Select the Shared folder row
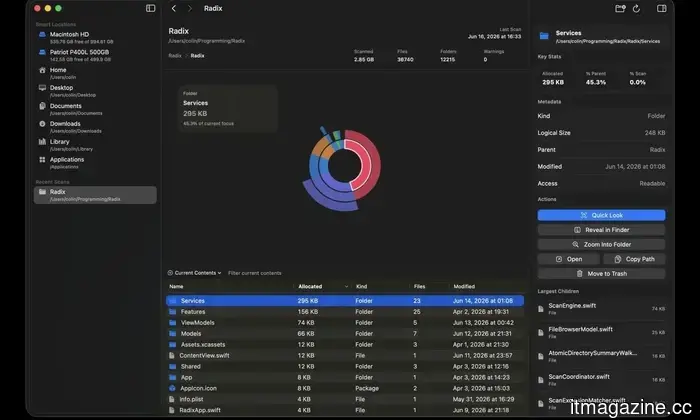 (345, 366)
